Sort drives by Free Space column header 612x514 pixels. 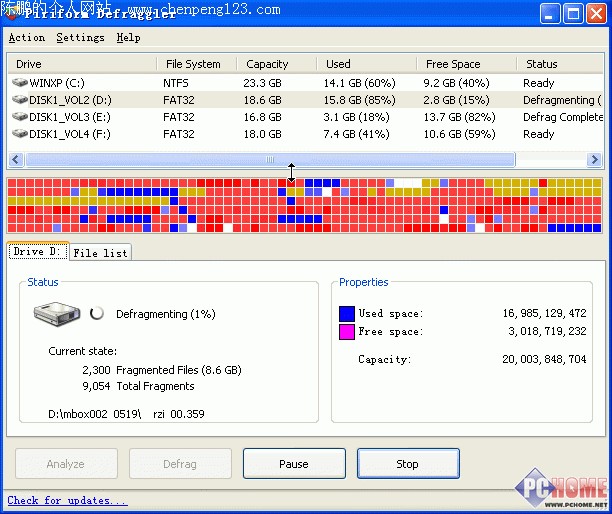point(452,64)
